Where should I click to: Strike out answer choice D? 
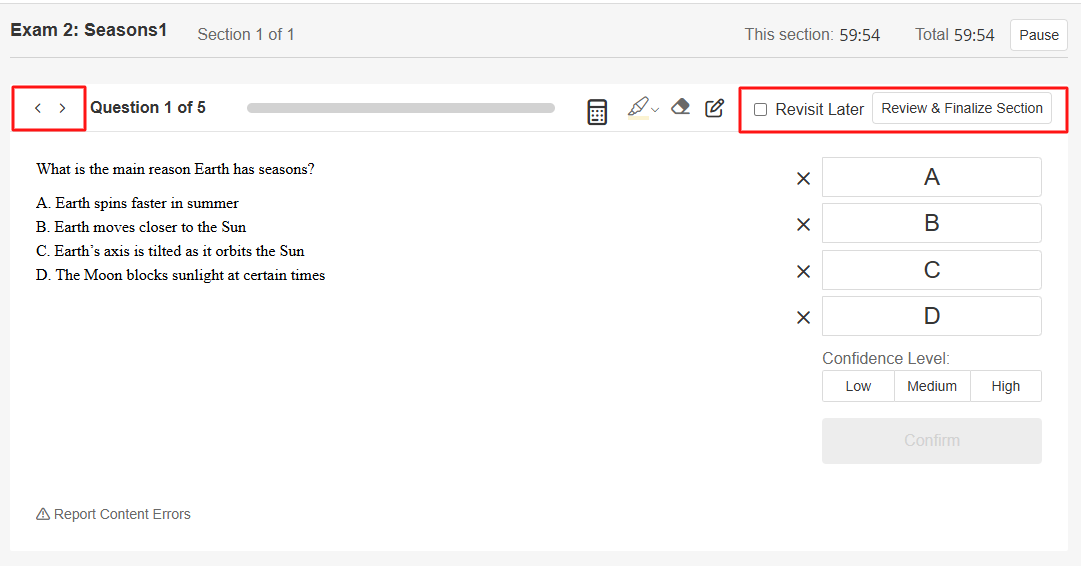[803, 318]
